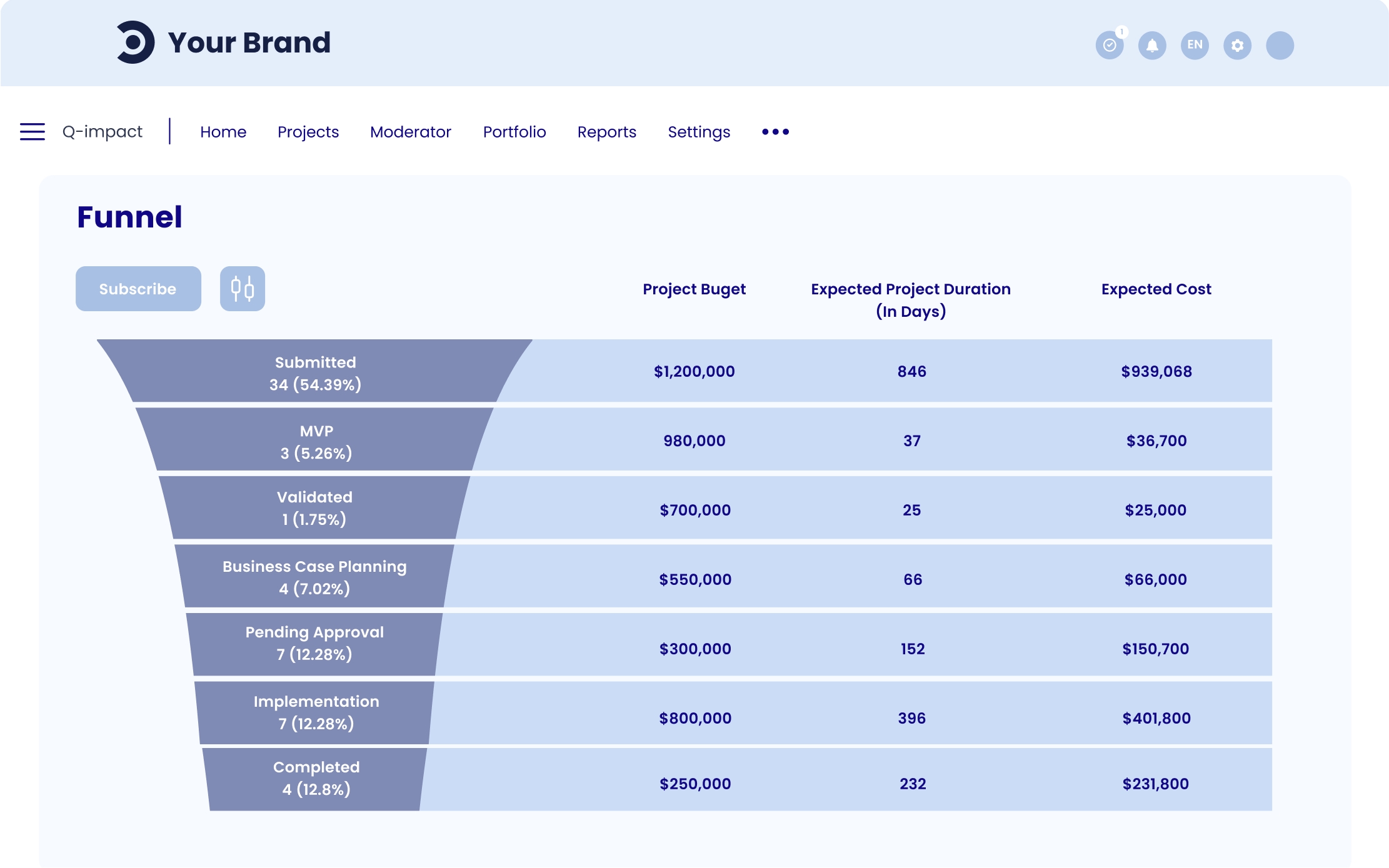Go to the Home menu item
The image size is (1389, 868).
[x=223, y=132]
